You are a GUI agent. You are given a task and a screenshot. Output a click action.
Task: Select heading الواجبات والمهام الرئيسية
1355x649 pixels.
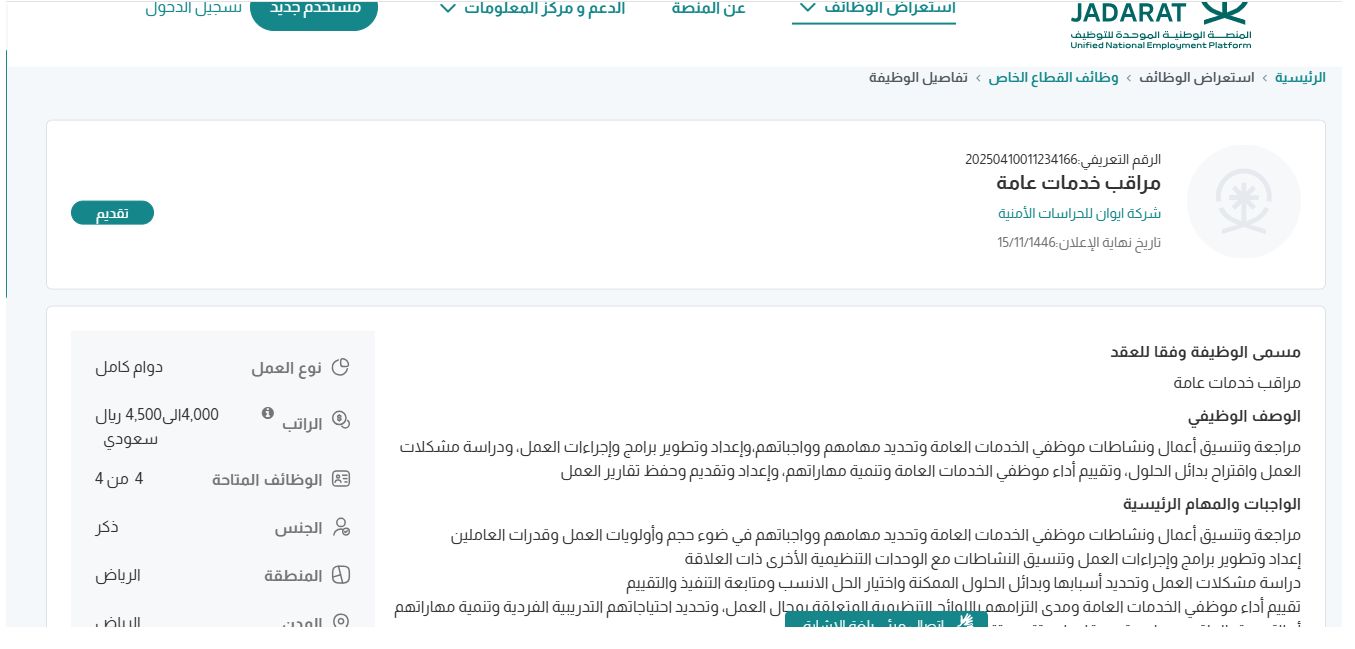1212,504
